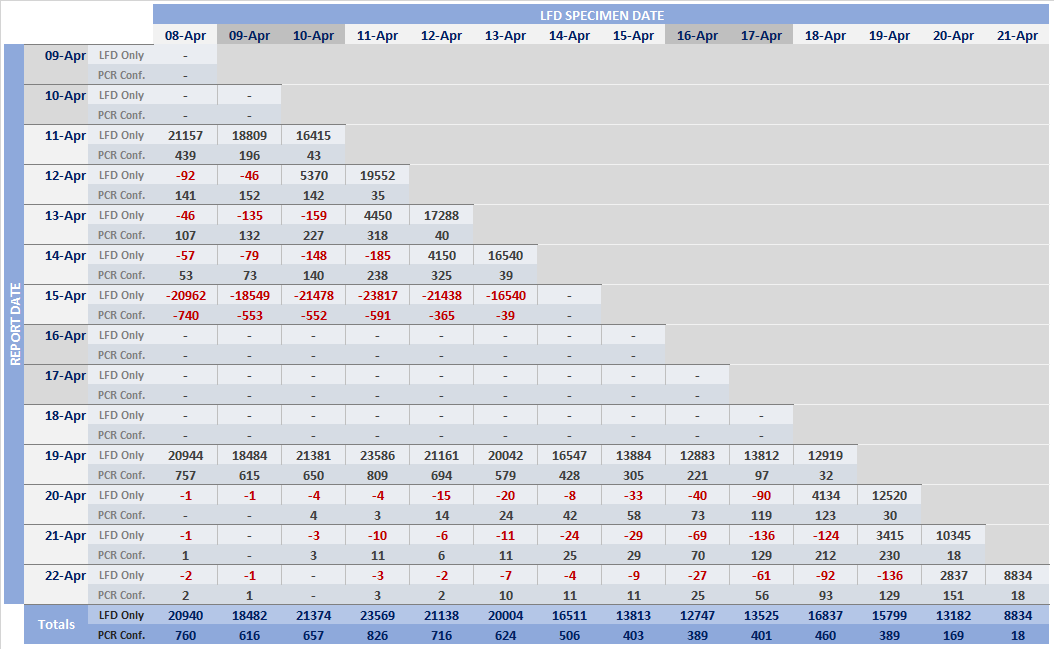The height and width of the screenshot is (649, 1054).
Task: Click the PCR Conf. value 318
Action: coord(377,235)
